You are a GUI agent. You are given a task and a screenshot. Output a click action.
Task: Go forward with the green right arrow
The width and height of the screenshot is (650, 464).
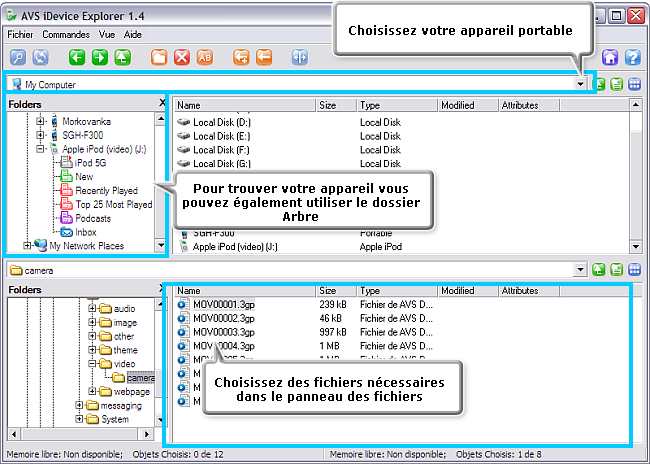100,57
